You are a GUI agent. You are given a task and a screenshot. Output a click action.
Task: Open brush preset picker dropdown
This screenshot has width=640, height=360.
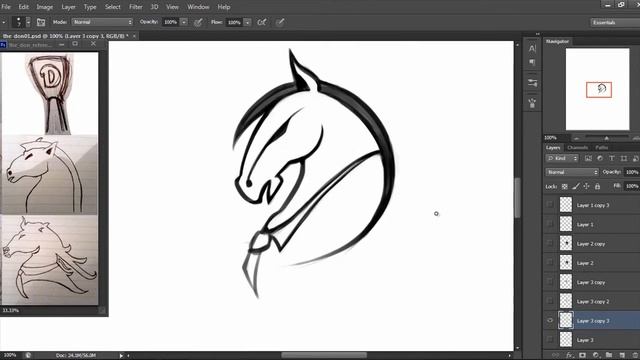pos(28,22)
